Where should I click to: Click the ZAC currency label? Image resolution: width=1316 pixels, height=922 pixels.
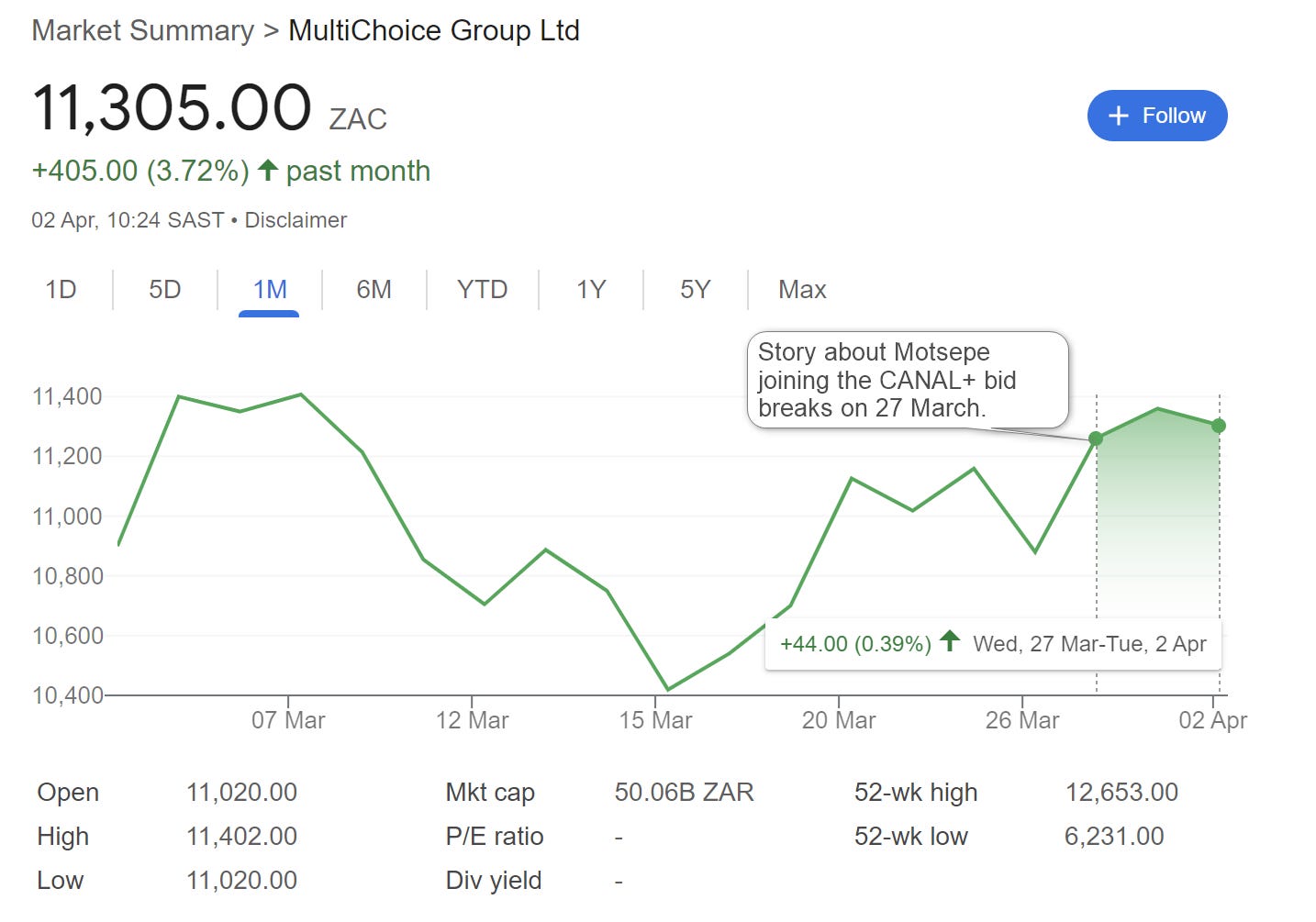point(358,119)
